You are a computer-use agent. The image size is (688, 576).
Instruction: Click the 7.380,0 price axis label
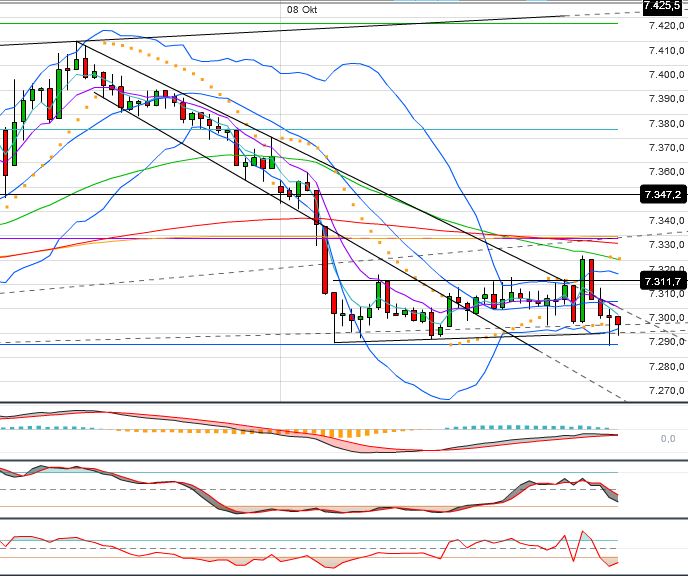click(x=666, y=123)
